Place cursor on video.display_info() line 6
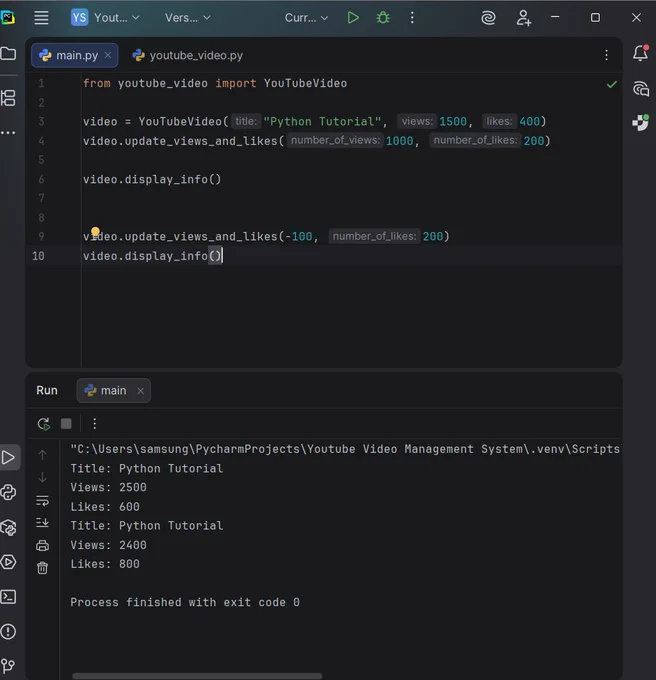656x680 pixels. point(152,179)
